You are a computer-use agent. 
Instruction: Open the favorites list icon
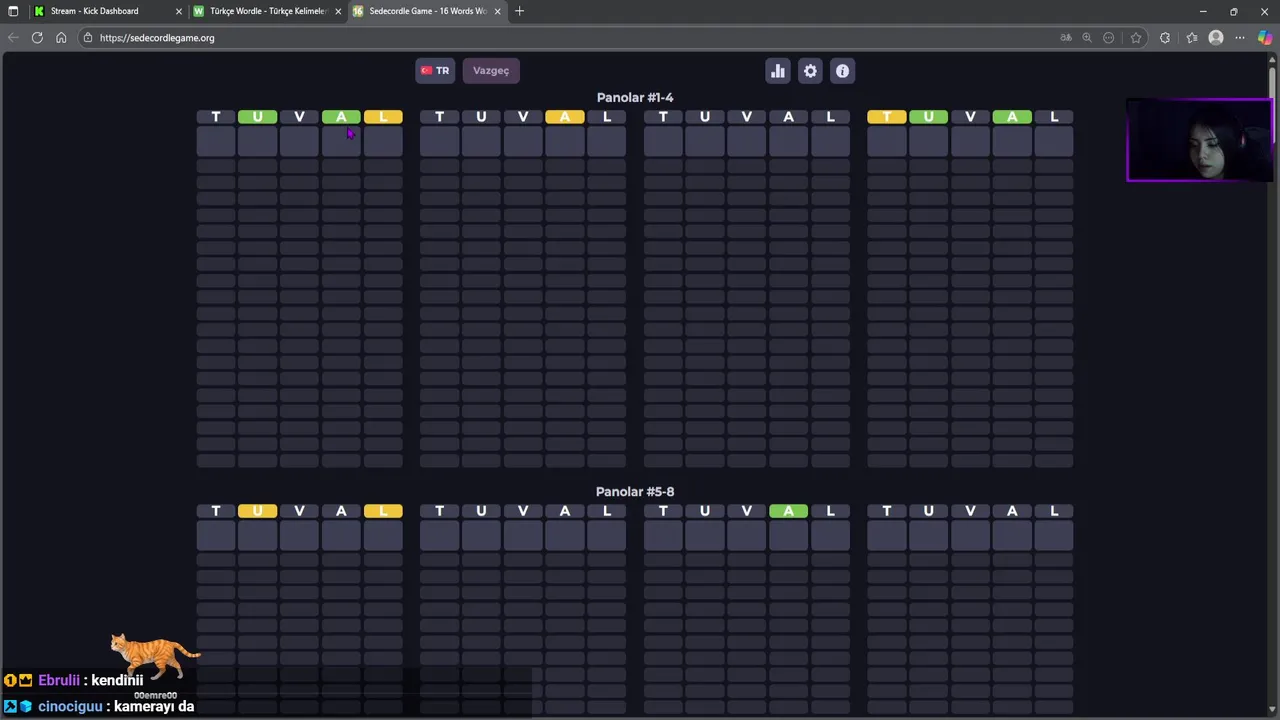click(1191, 38)
